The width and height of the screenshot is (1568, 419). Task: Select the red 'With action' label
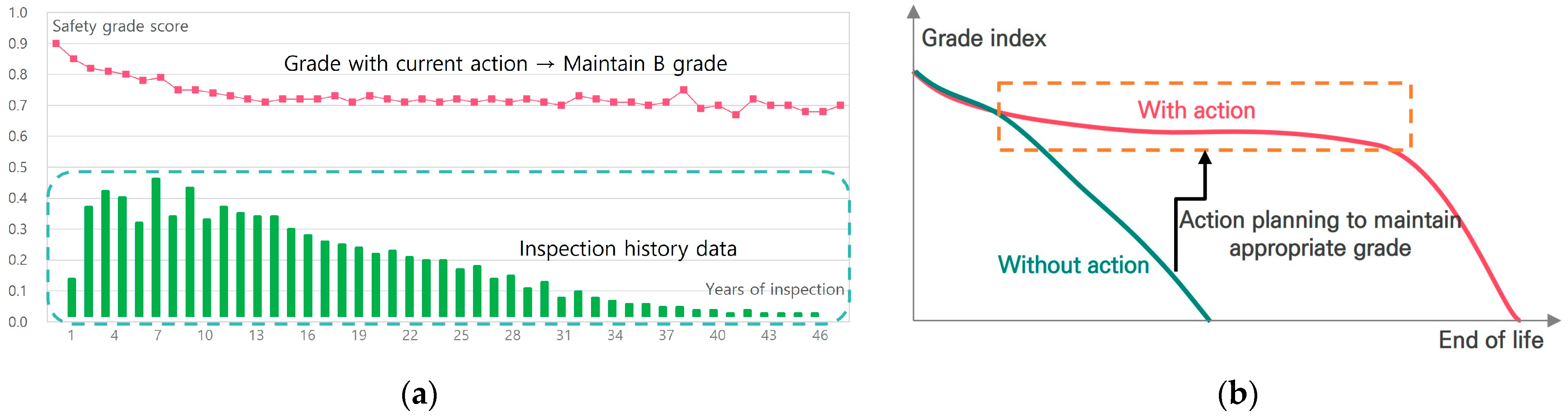1196,110
